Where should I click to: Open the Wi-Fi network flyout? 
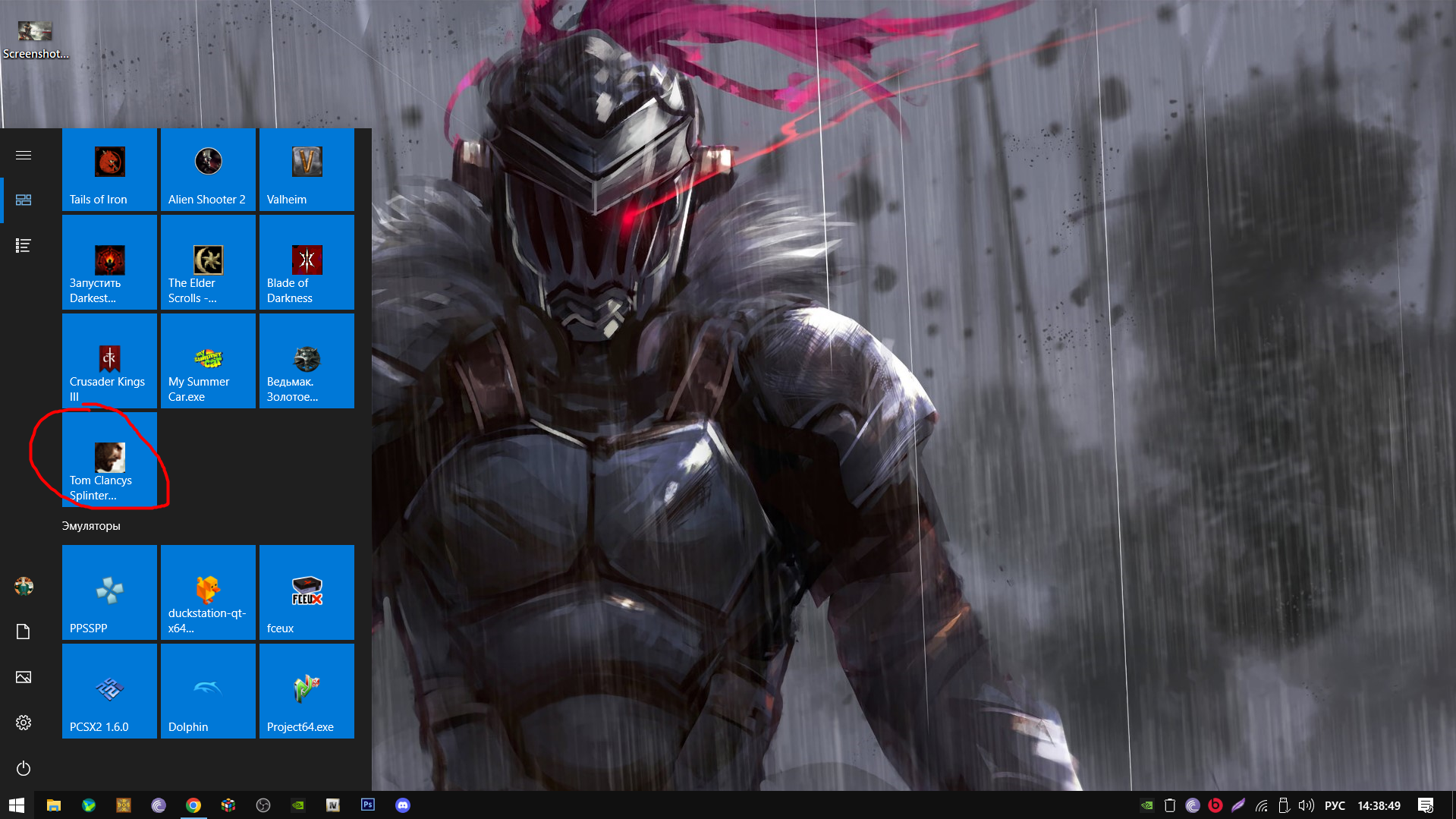(x=1261, y=805)
